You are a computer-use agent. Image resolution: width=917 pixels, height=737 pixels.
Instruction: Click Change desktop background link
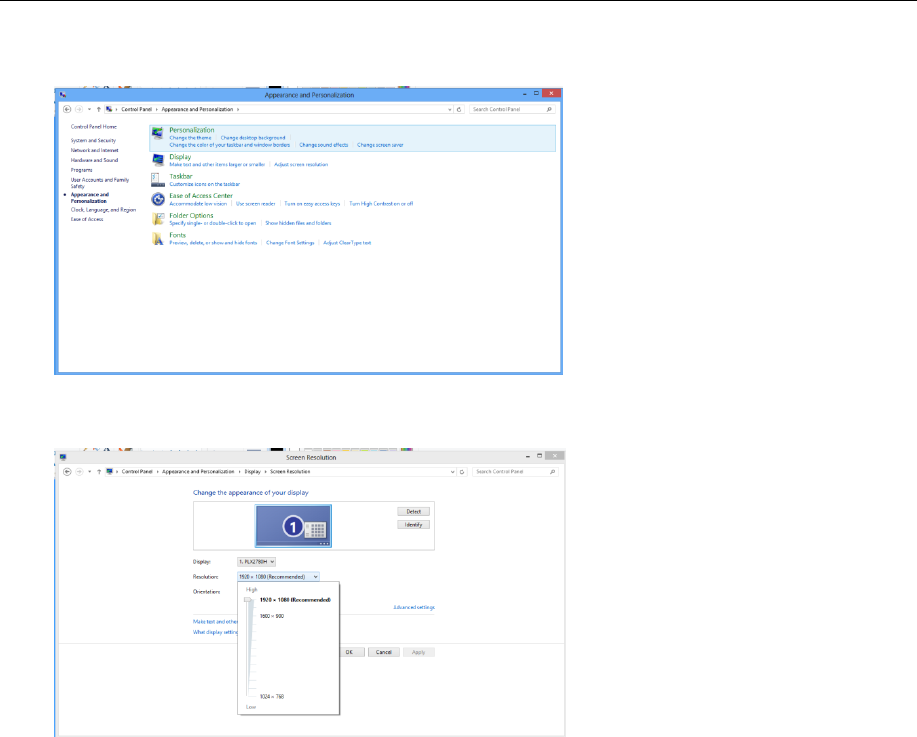tap(253, 138)
